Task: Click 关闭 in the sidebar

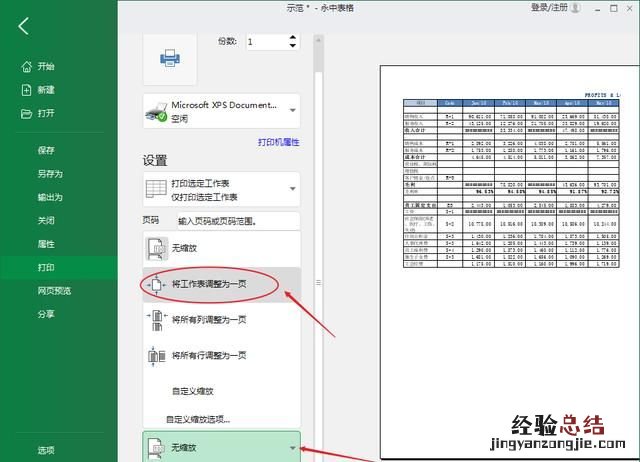Action: [46, 220]
